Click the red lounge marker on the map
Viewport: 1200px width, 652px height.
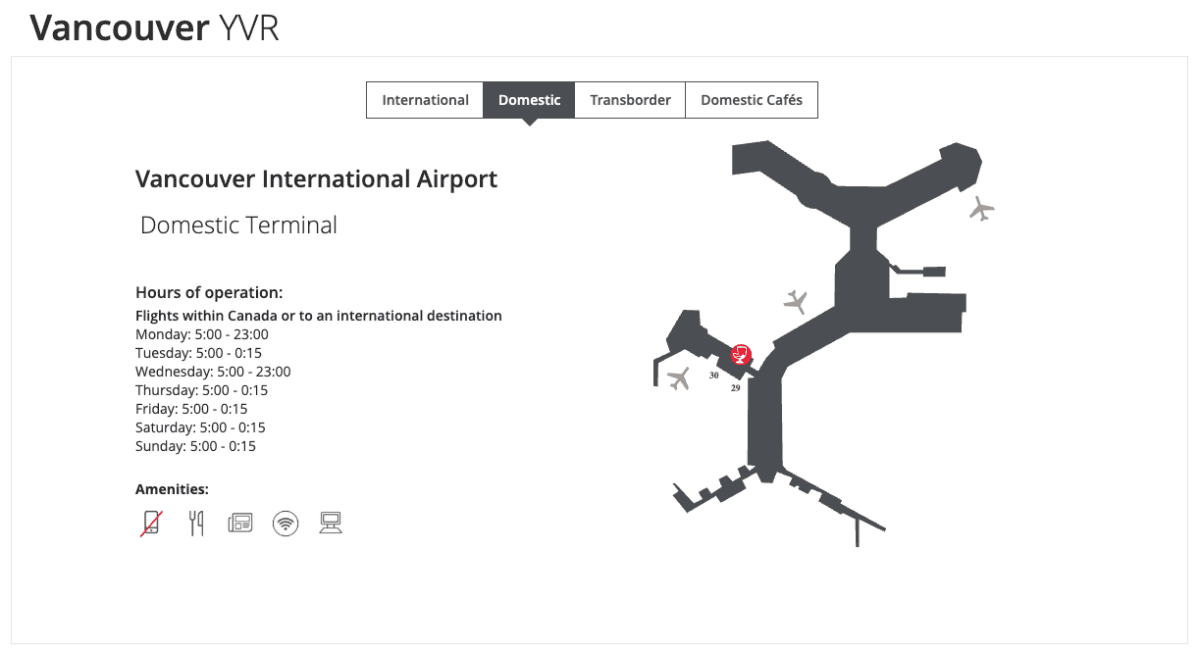tap(740, 353)
